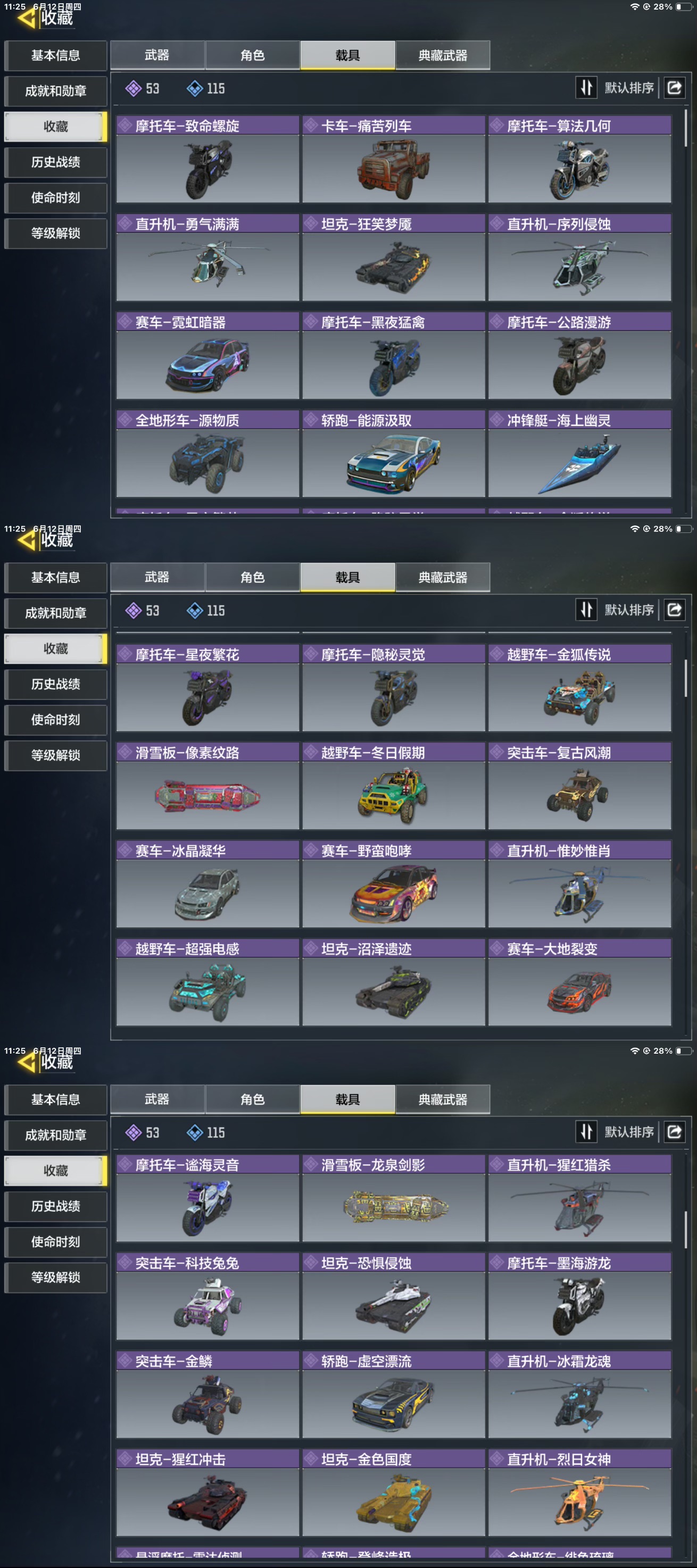Select the 轿跑-能源汲取 car thumbnail
The width and height of the screenshot is (697, 1568).
tap(394, 463)
